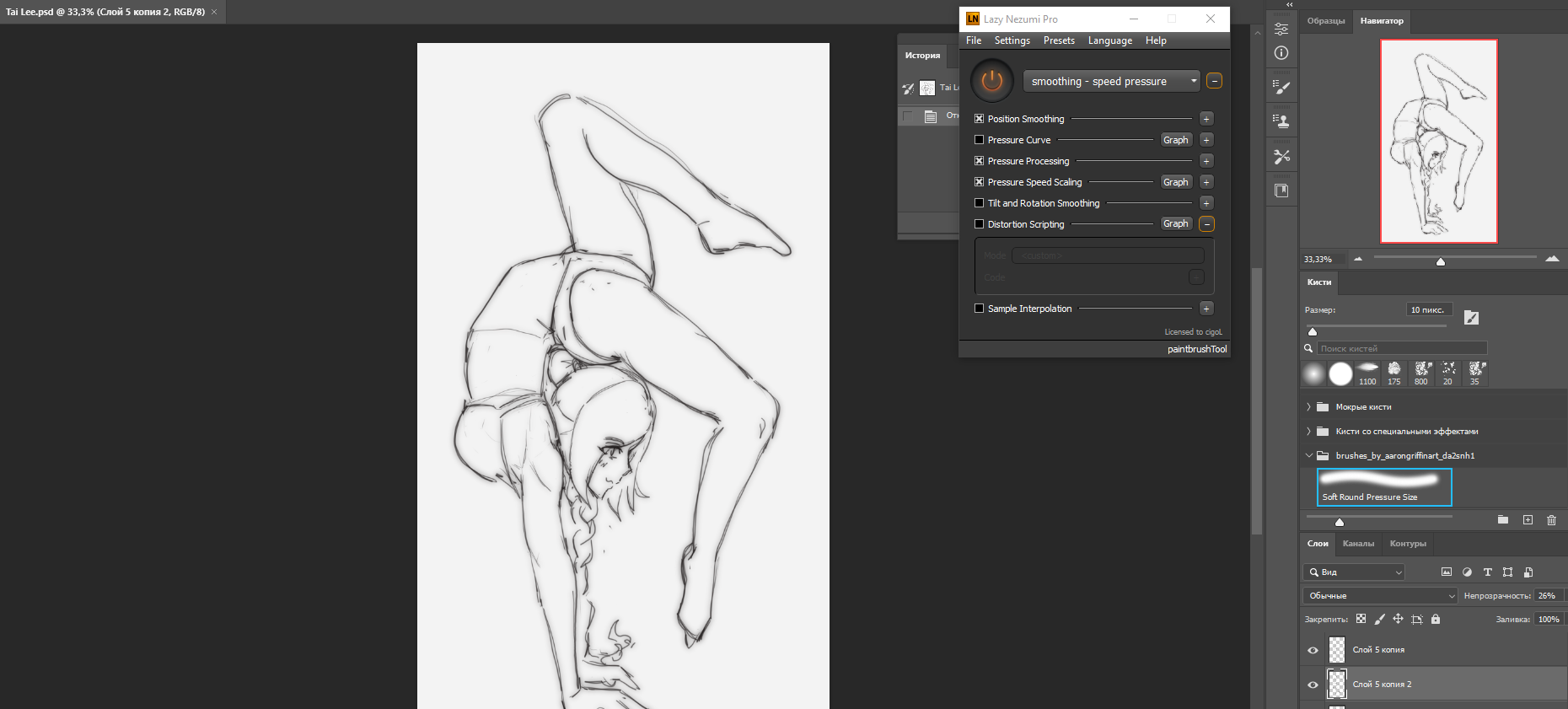The image size is (1568, 709).
Task: Open the 'Обычные' blend mode dropdown
Action: [x=1380, y=596]
